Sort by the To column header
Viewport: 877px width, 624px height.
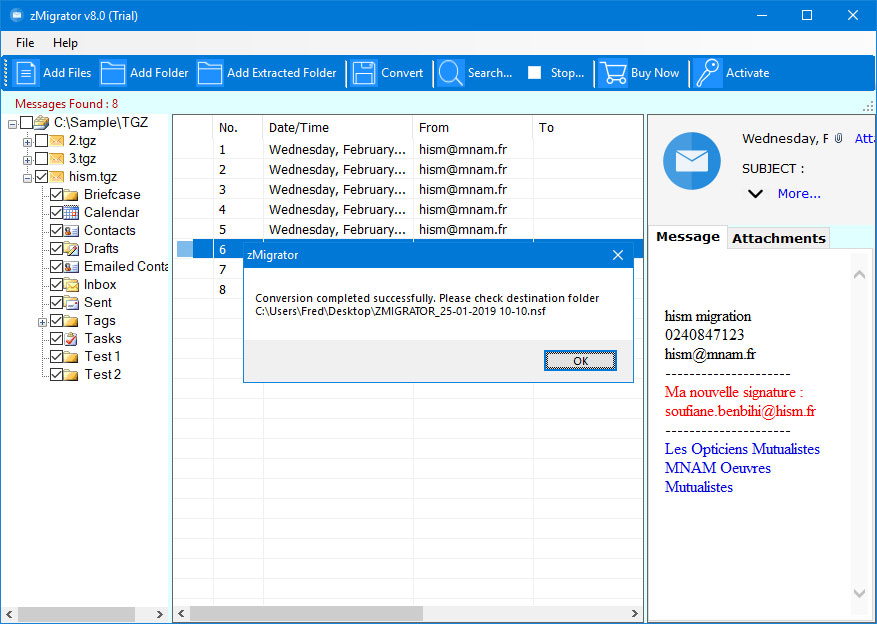pyautogui.click(x=588, y=127)
